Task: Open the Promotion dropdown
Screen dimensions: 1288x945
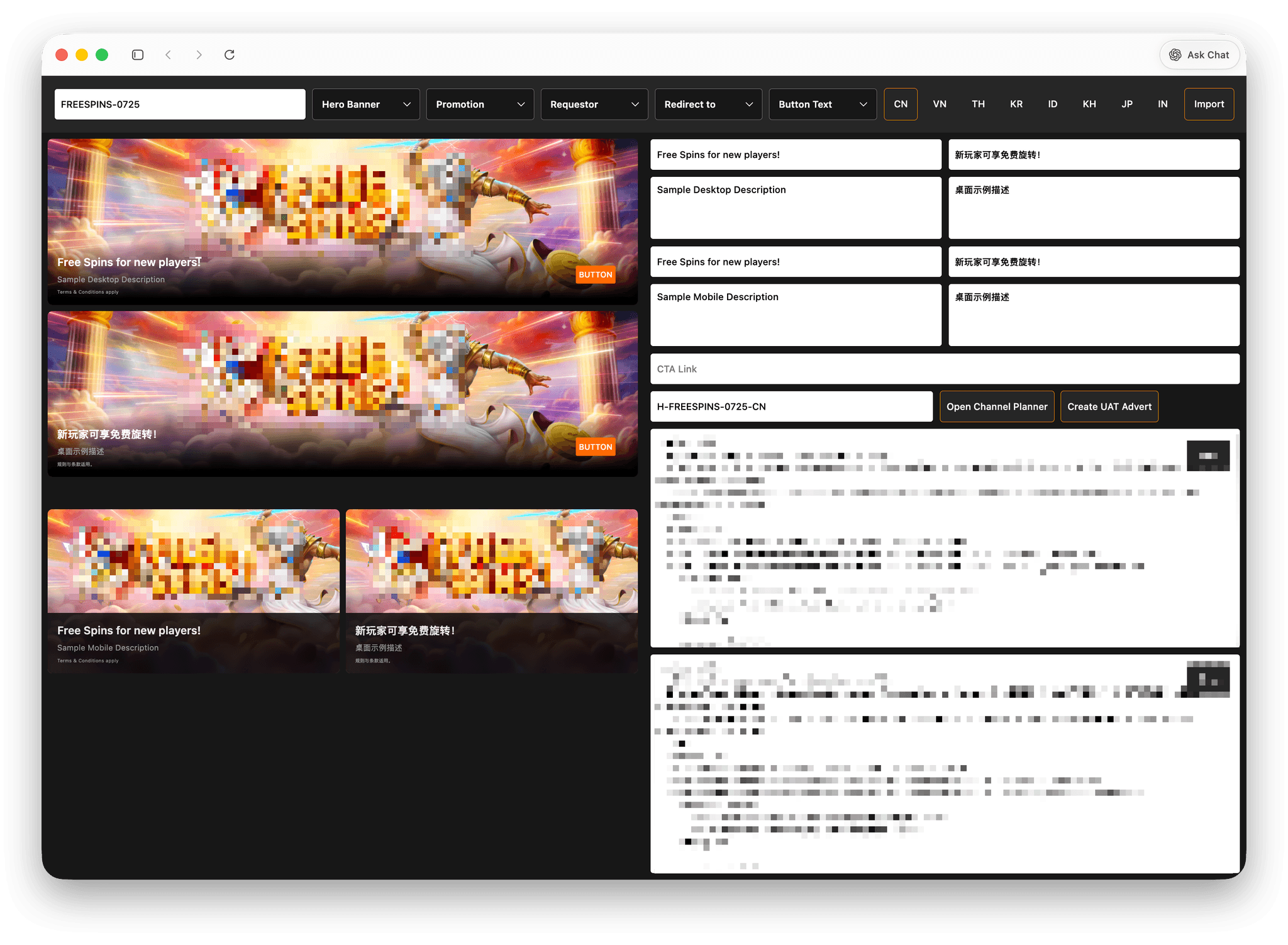Action: click(x=480, y=104)
